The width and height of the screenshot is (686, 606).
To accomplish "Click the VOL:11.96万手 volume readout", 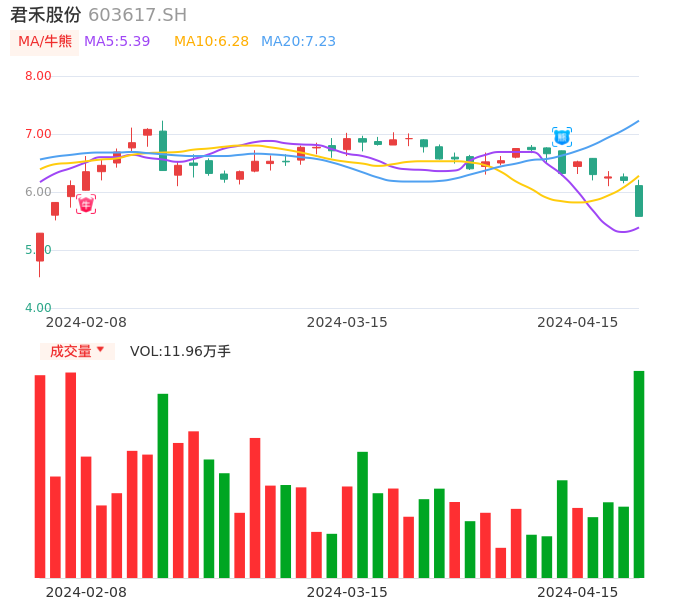I will (x=180, y=351).
